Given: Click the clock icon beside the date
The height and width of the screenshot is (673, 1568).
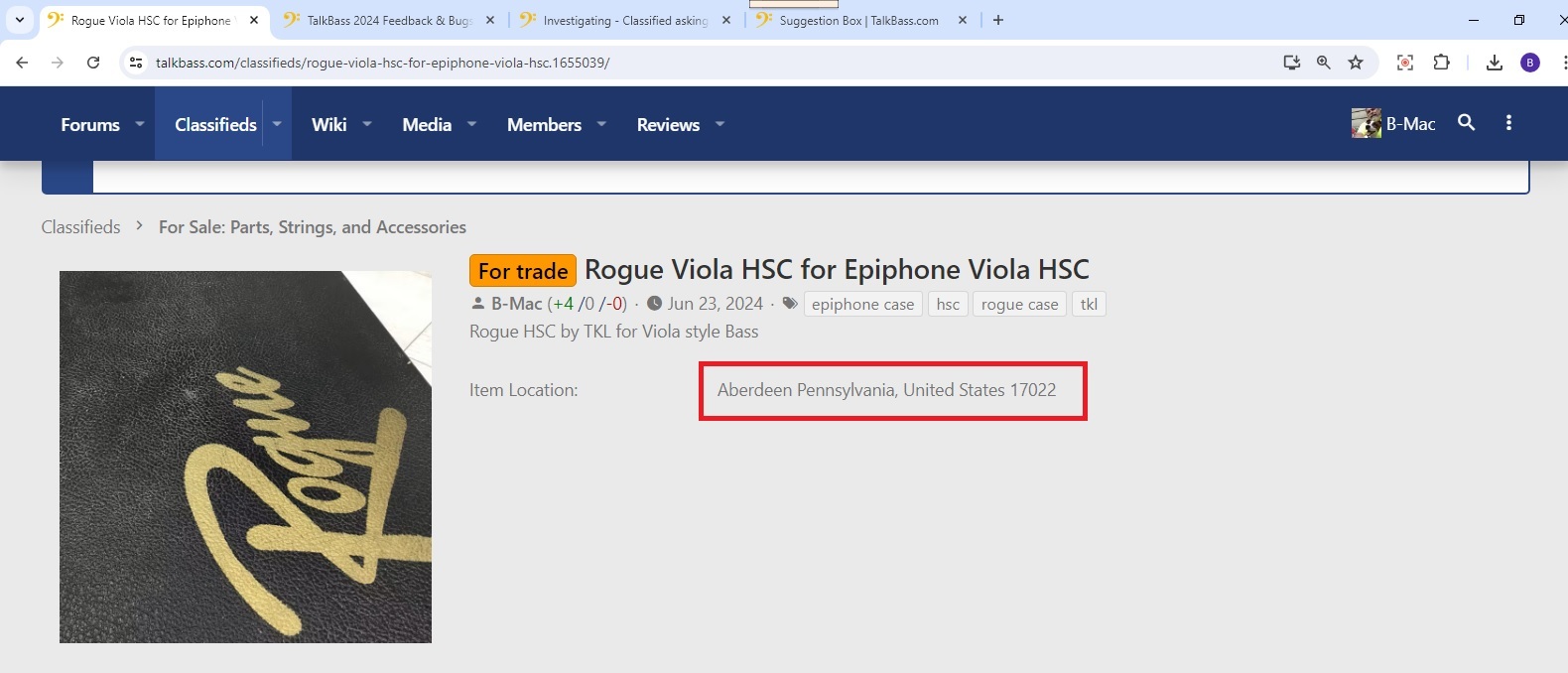Looking at the screenshot, I should (654, 304).
